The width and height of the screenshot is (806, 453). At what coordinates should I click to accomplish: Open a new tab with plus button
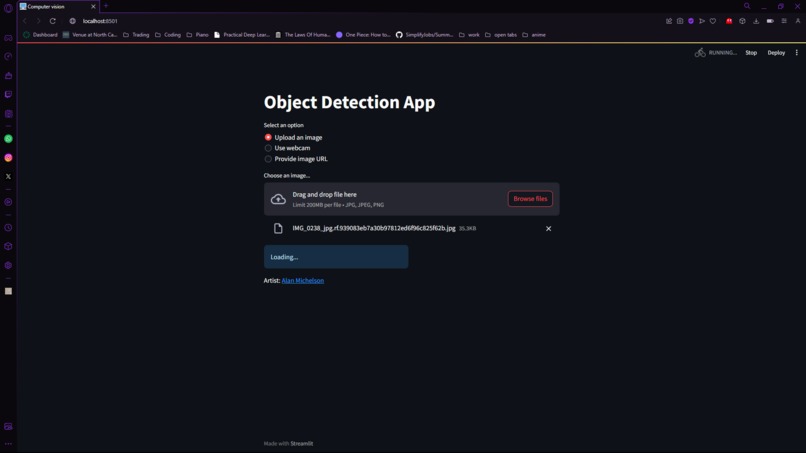click(106, 6)
